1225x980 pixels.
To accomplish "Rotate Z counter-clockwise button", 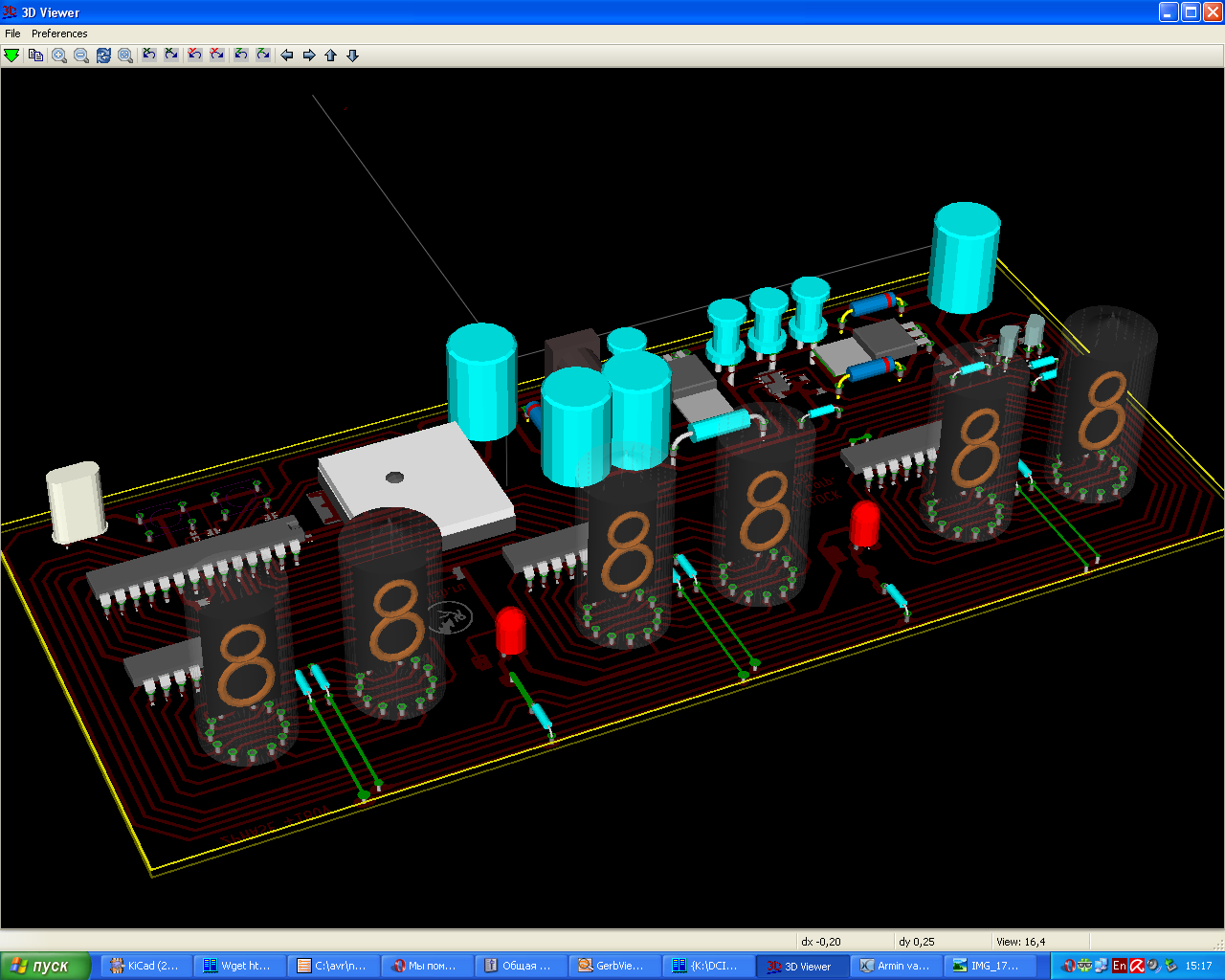I will (241, 56).
